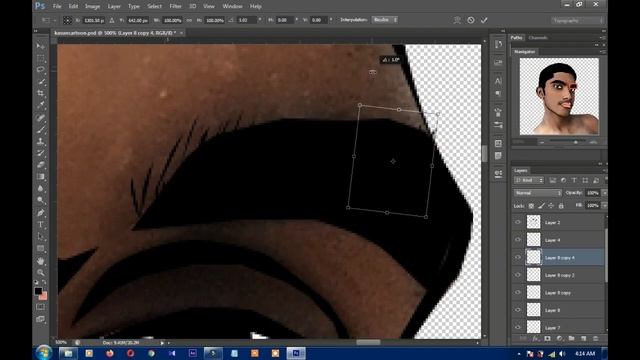Open the Layers panel flyout menu
Screen dimensions: 640x360
(x=604, y=170)
